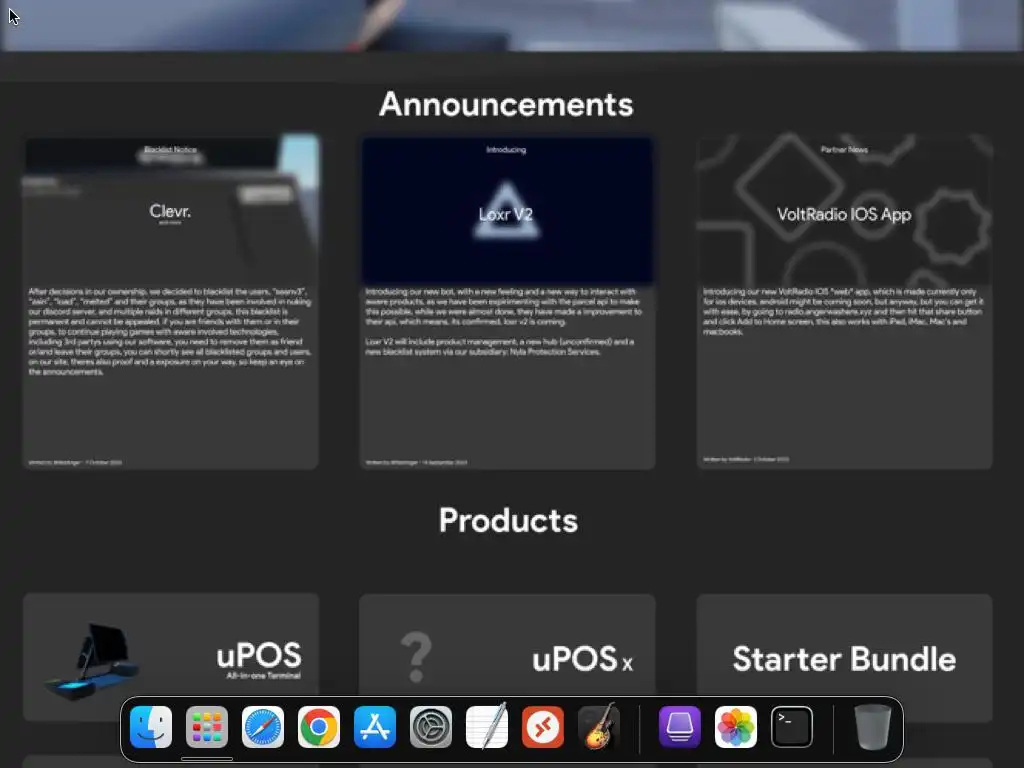Launch the red Remote Desktop app
This screenshot has height=768, width=1024.
[x=543, y=727]
